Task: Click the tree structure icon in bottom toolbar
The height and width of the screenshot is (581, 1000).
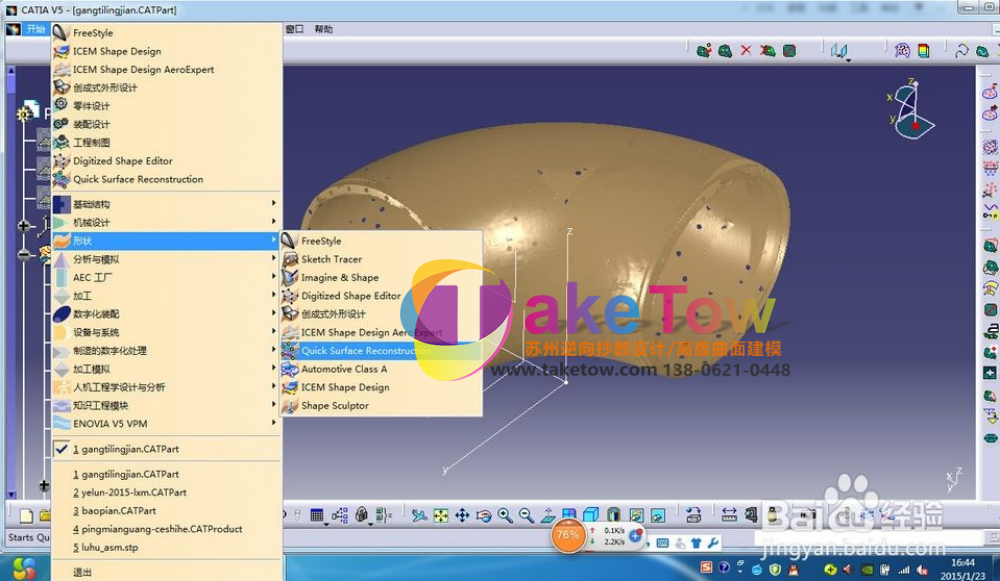Action: coord(339,515)
